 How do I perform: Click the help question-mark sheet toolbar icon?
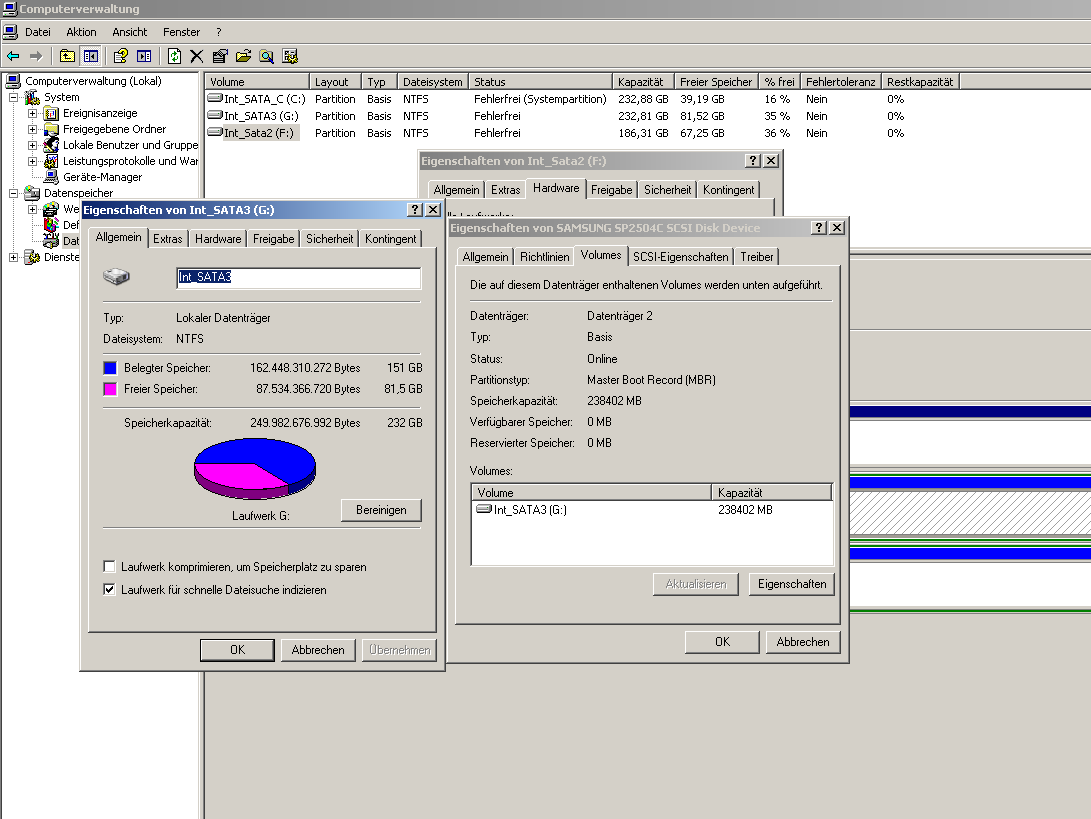point(120,56)
